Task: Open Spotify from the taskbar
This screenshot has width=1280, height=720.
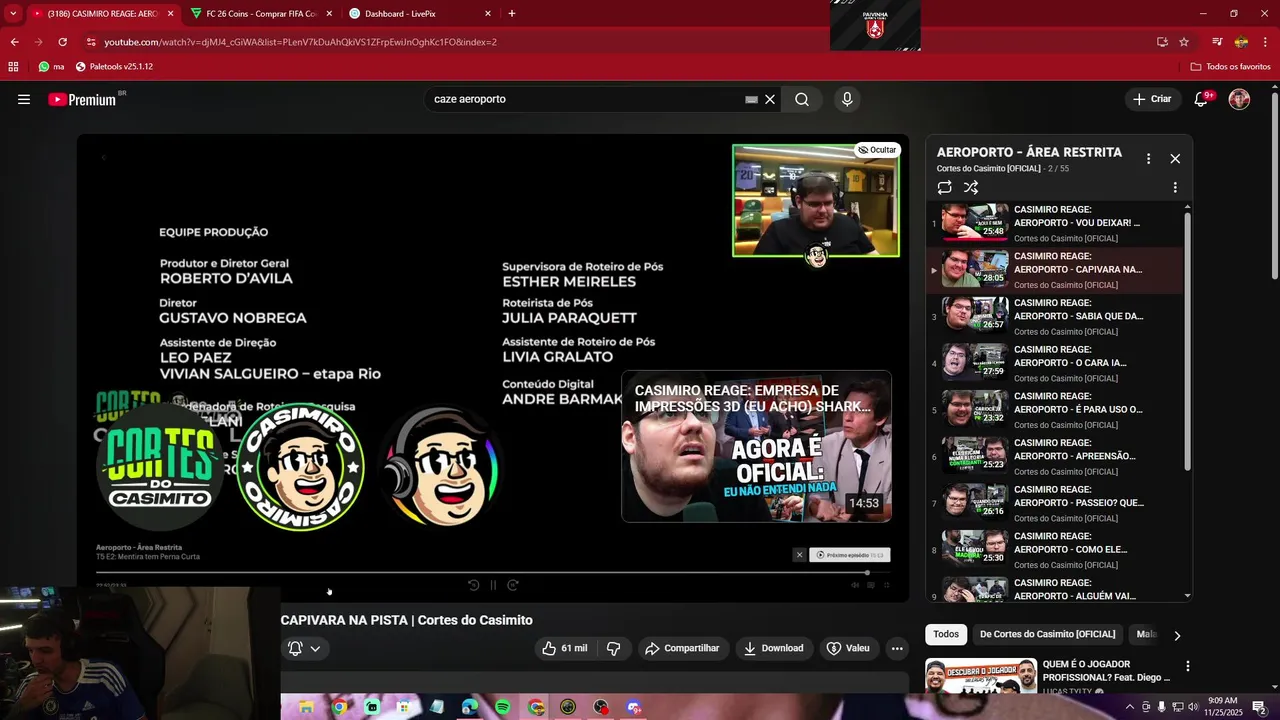Action: [503, 707]
